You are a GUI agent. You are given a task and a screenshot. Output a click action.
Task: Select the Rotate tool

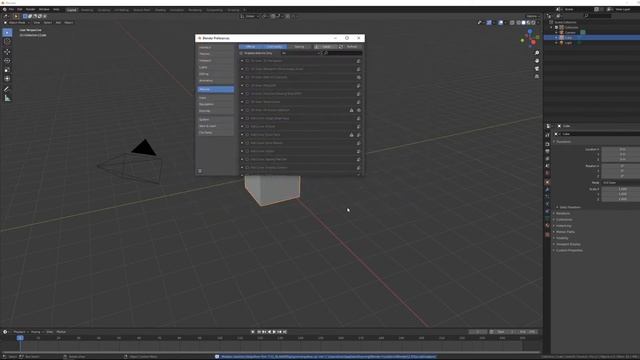click(x=7, y=60)
